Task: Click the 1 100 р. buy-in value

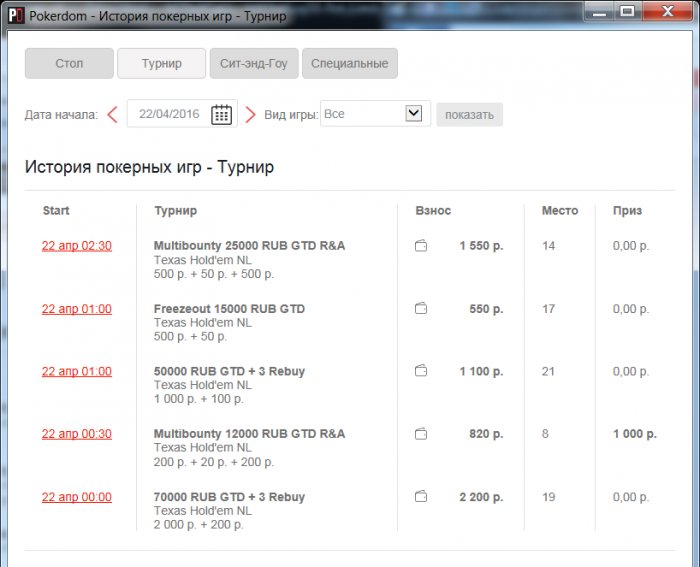Action: pyautogui.click(x=481, y=371)
